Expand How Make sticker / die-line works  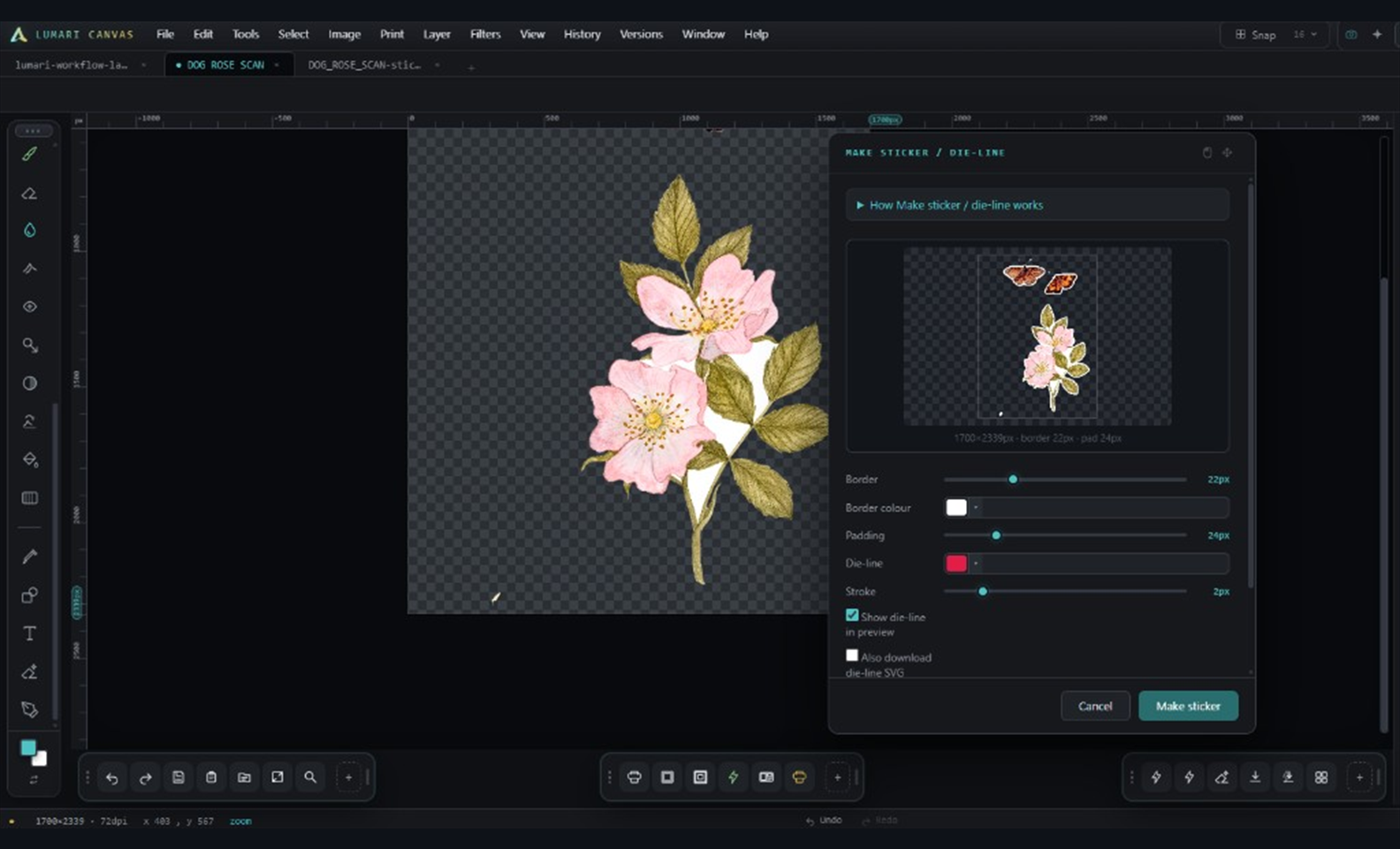click(x=1037, y=205)
